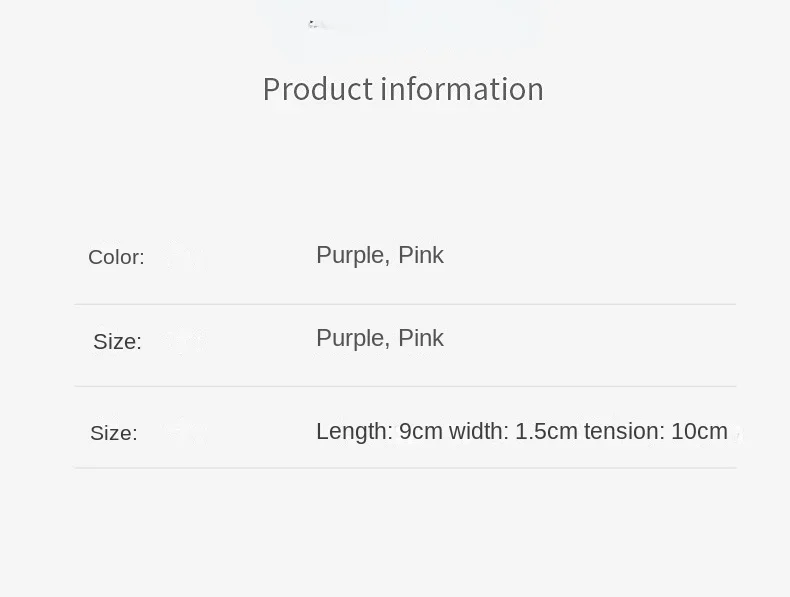Click the "Color:" row label
The height and width of the screenshot is (597, 790).
point(116,257)
